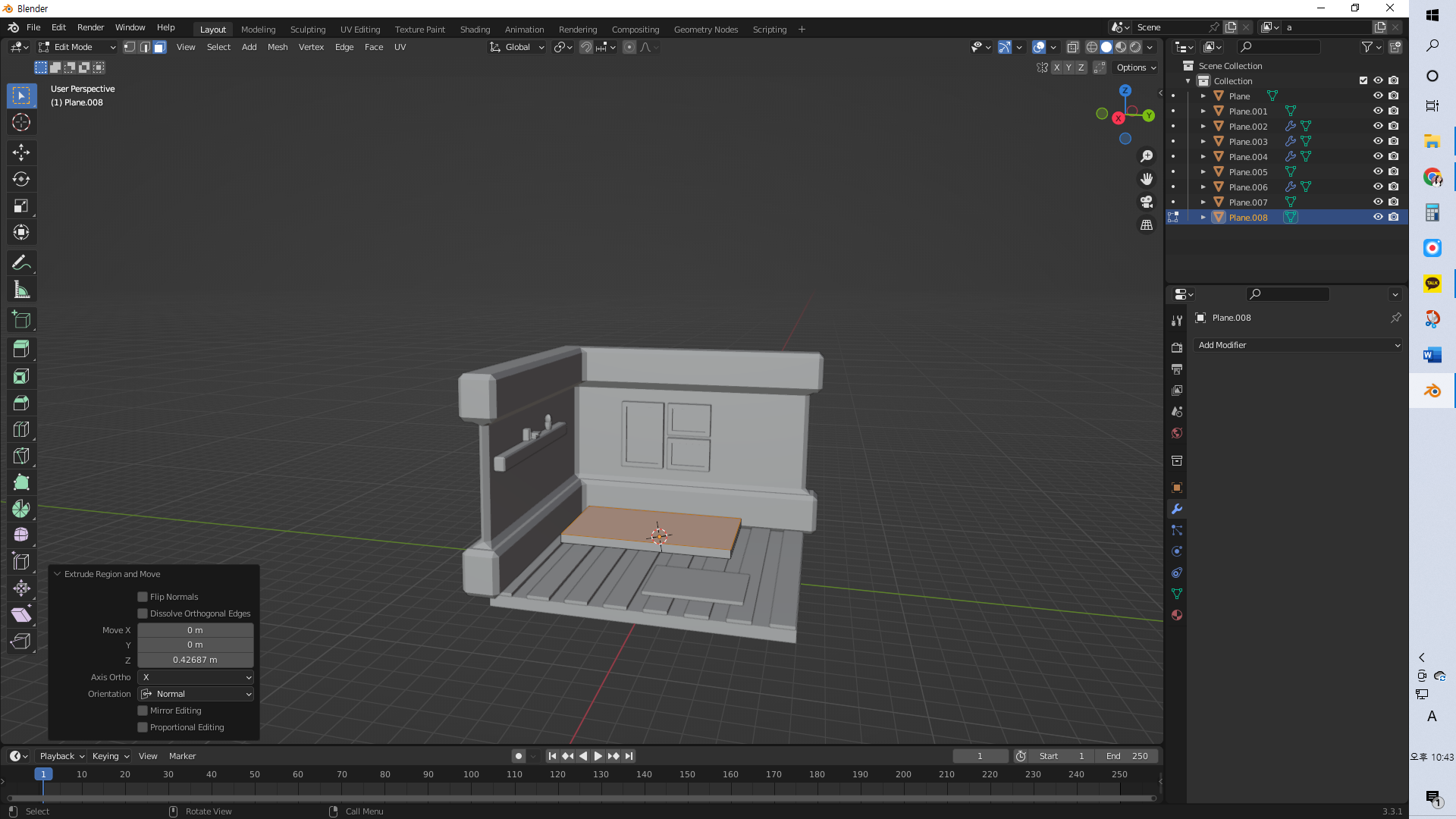Screen dimensions: 1456x819
Task: Open the Marker menu in timeline
Action: coord(182,756)
